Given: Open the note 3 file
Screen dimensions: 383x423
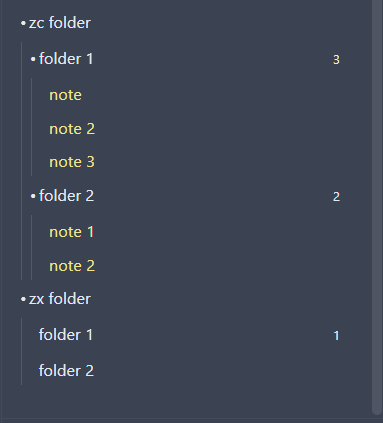Looking at the screenshot, I should 72,162.
